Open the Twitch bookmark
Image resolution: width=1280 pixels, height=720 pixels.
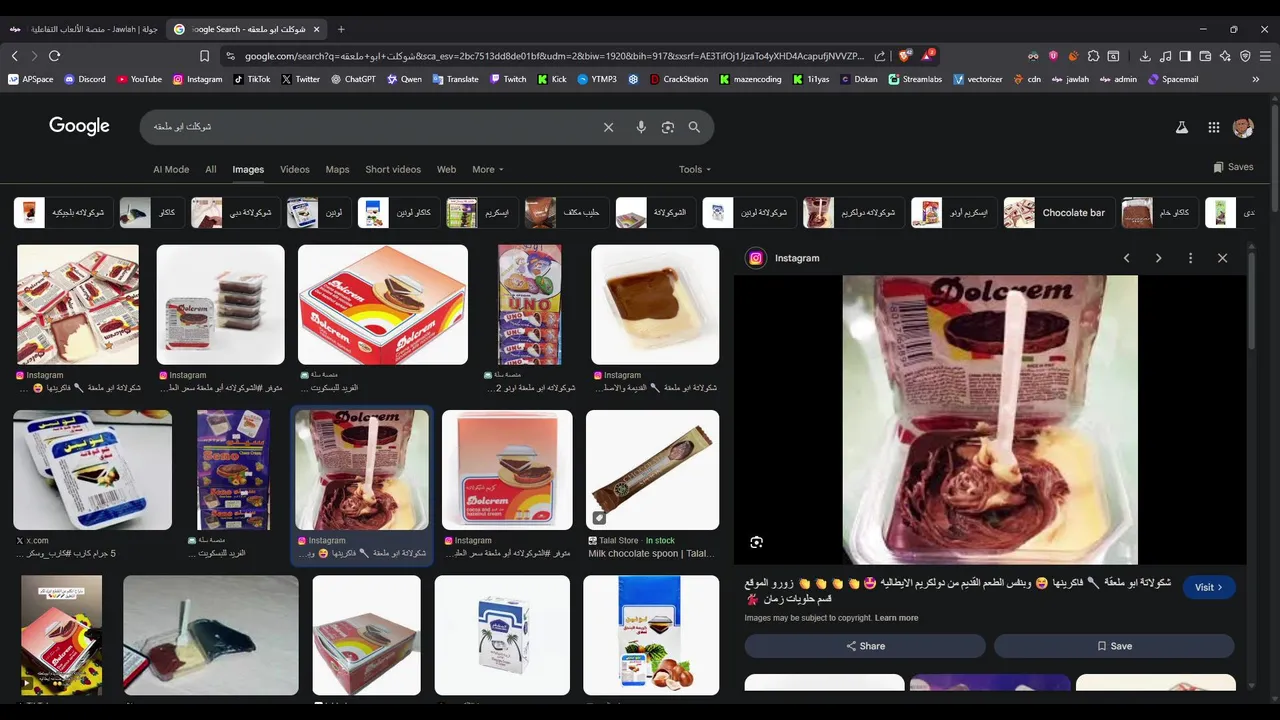508,79
